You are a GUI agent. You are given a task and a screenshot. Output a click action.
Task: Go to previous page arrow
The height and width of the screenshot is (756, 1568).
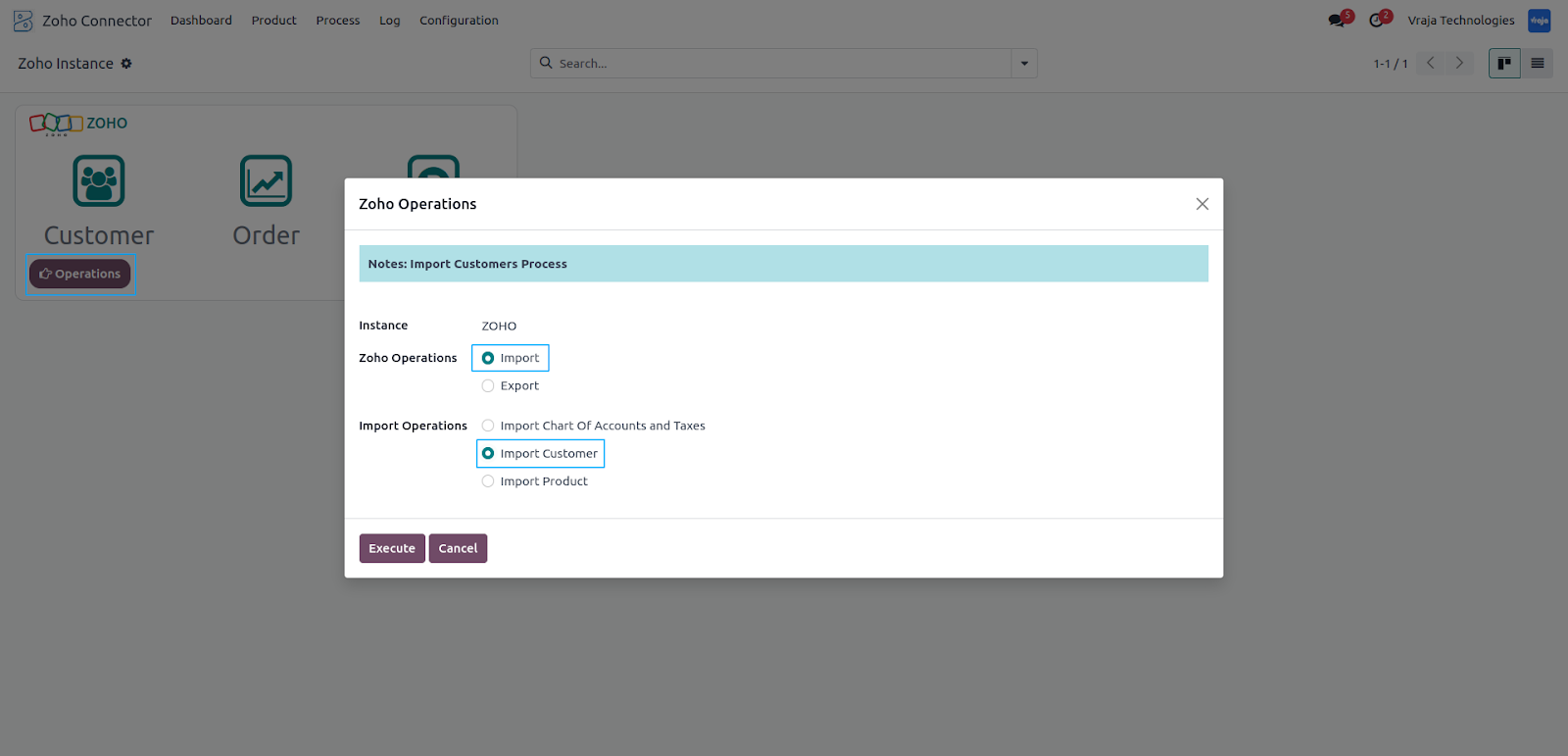[x=1431, y=64]
